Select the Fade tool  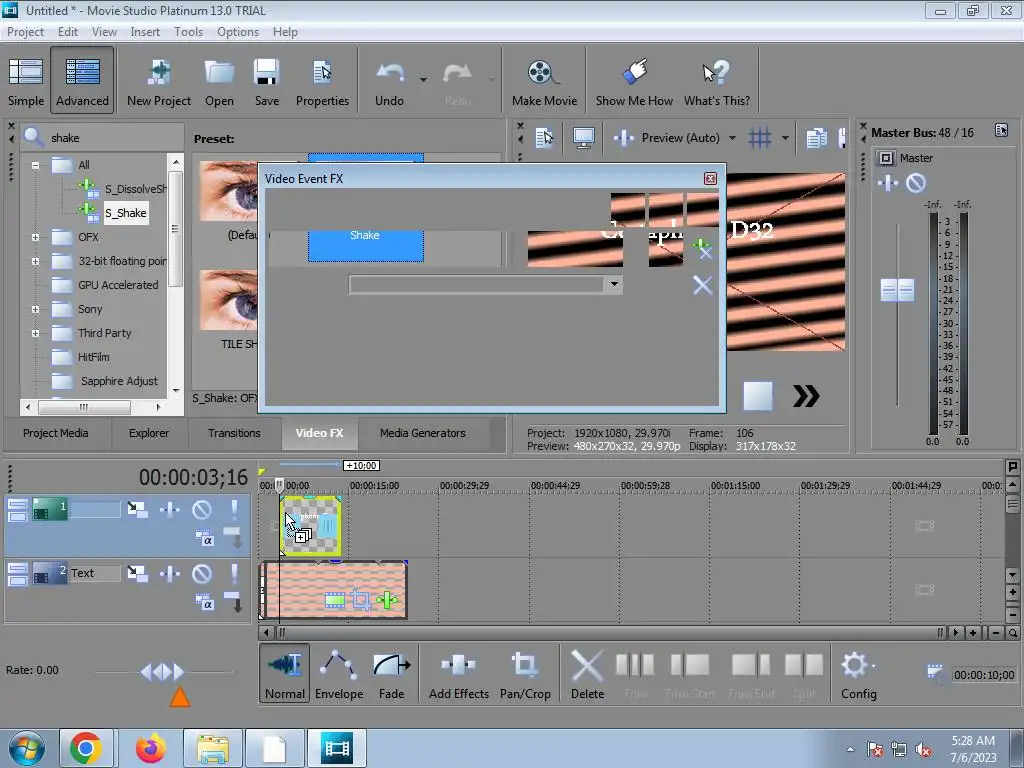coord(391,673)
